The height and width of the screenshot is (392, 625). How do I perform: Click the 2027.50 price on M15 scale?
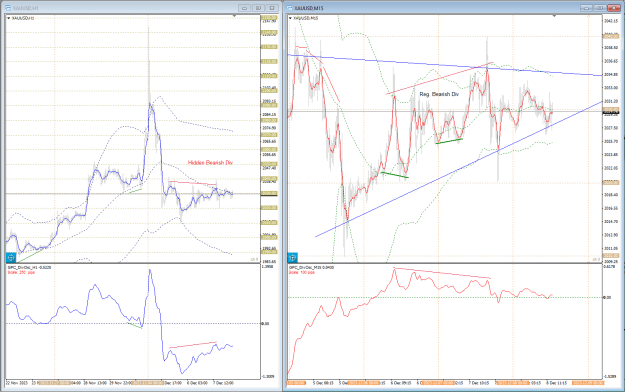pos(611,128)
